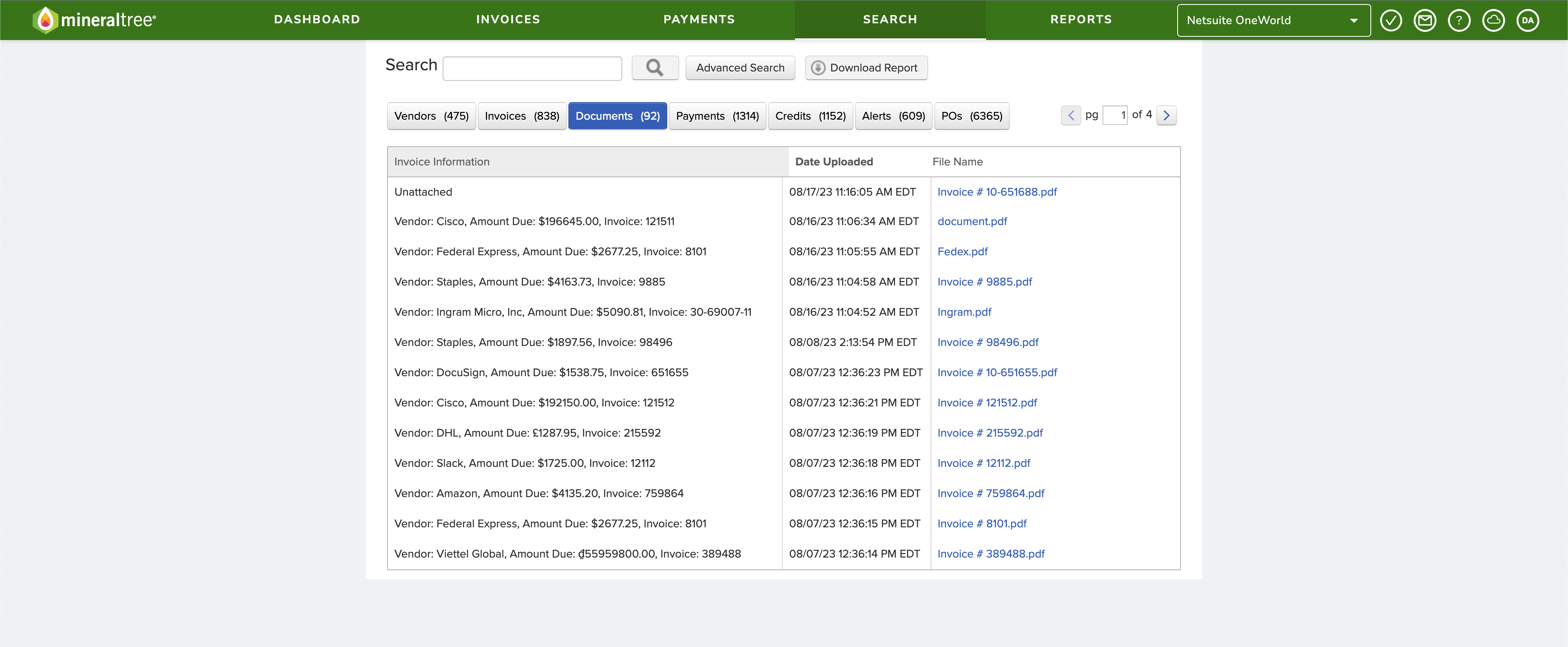Open Invoice # 759864.pdf link
The height and width of the screenshot is (647, 1568).
pos(991,493)
